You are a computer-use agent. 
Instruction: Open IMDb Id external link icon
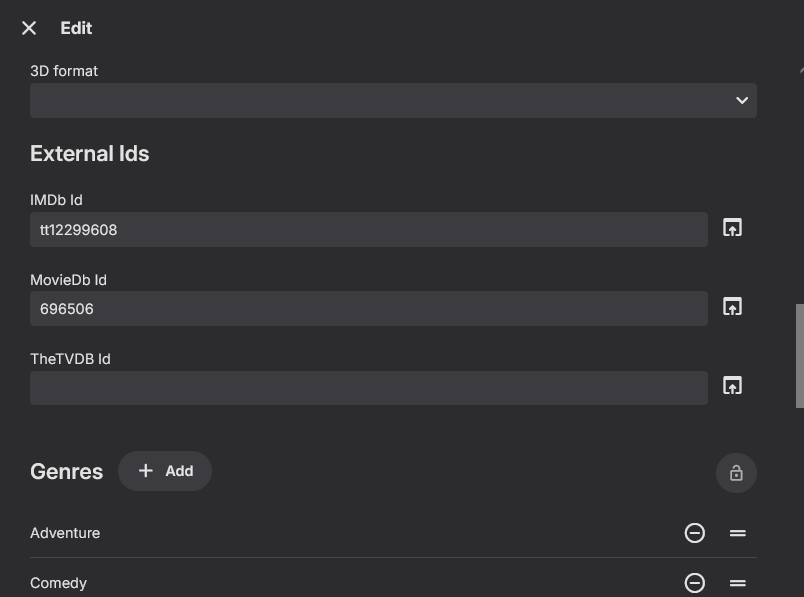coord(732,228)
